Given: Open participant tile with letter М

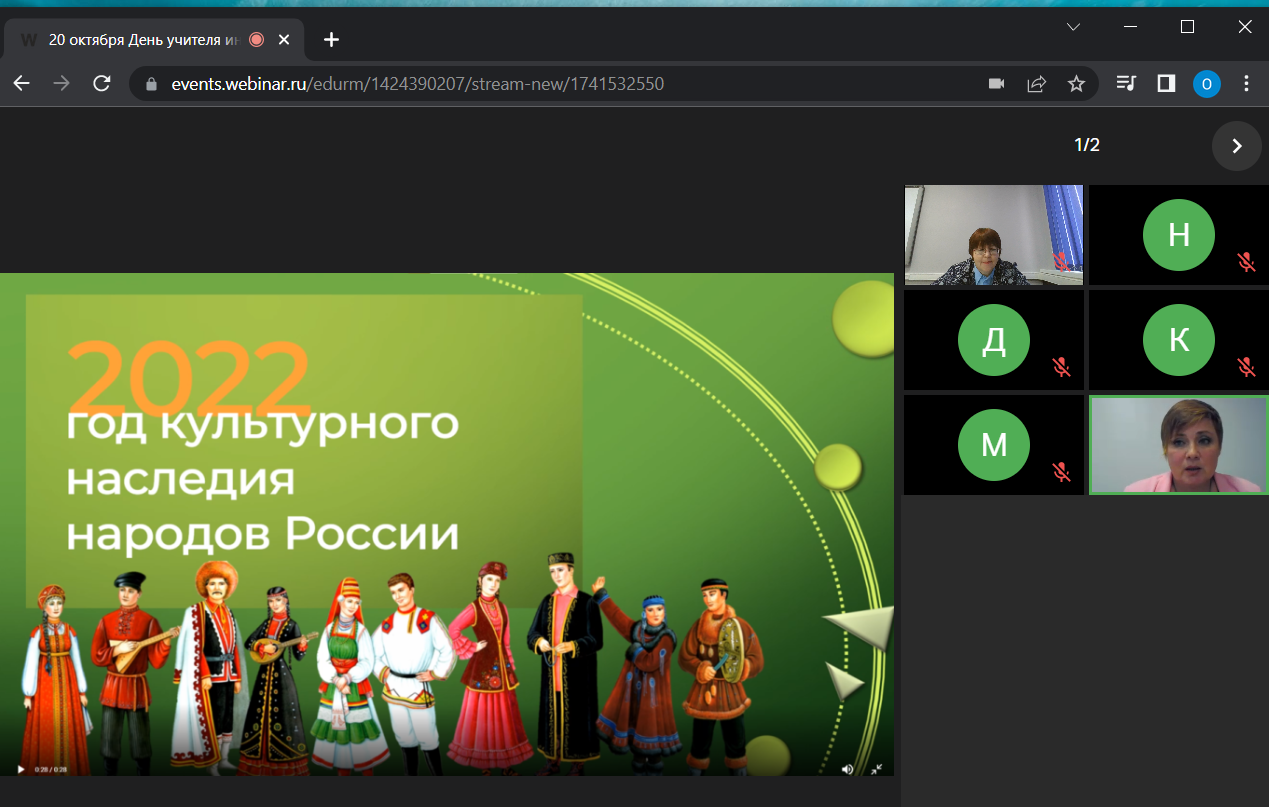Looking at the screenshot, I should [994, 445].
